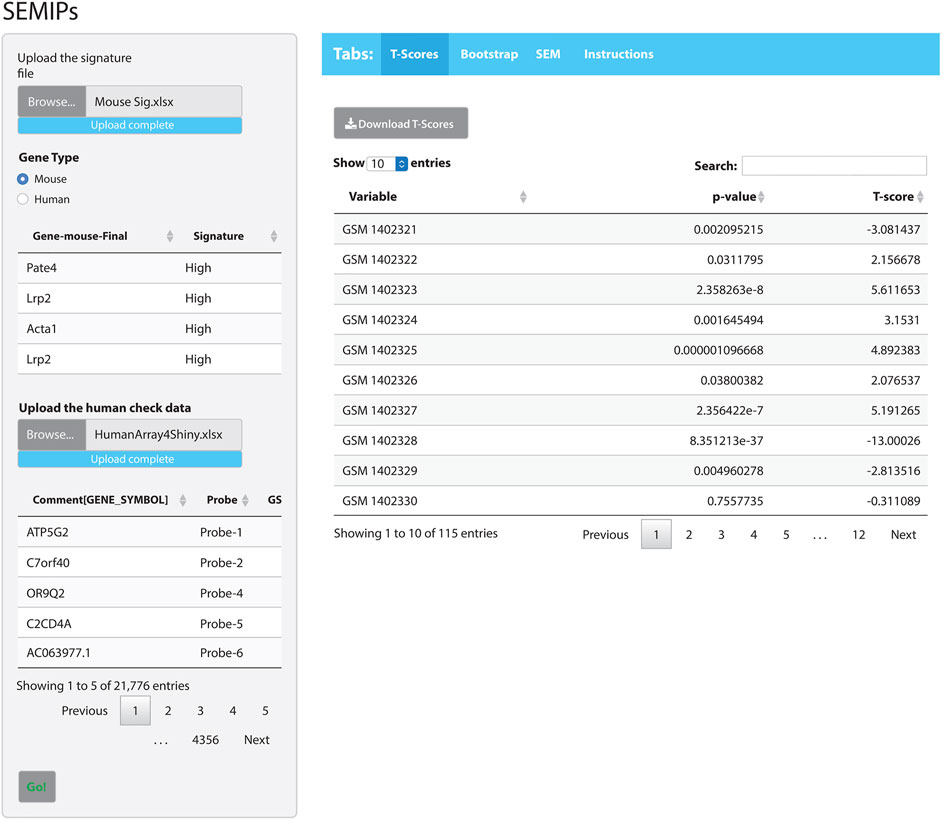941x820 pixels.
Task: Click p-value 0.0311795 cell
Action: [735, 260]
